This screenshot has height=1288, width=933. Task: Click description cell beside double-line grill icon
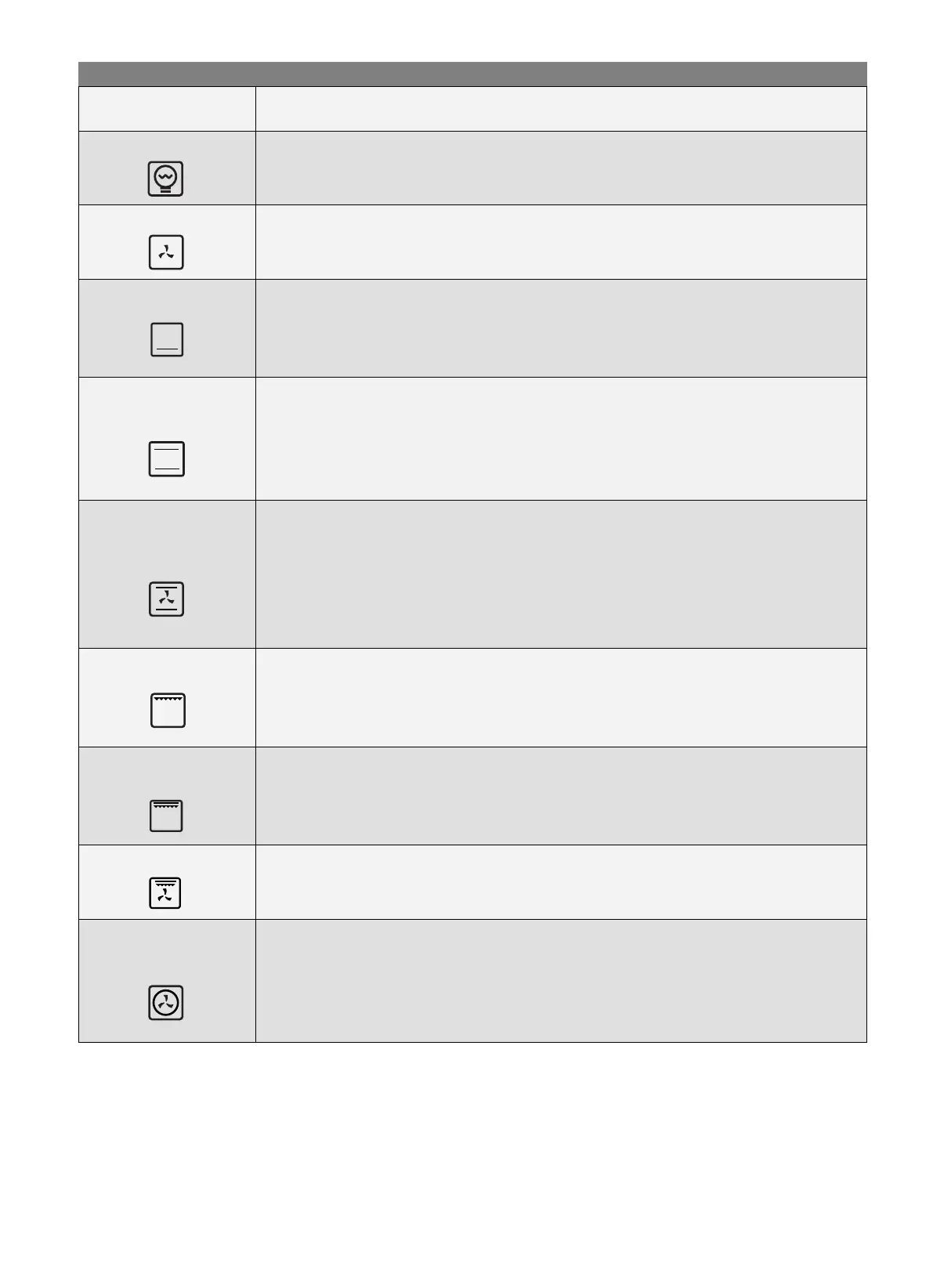(x=561, y=796)
